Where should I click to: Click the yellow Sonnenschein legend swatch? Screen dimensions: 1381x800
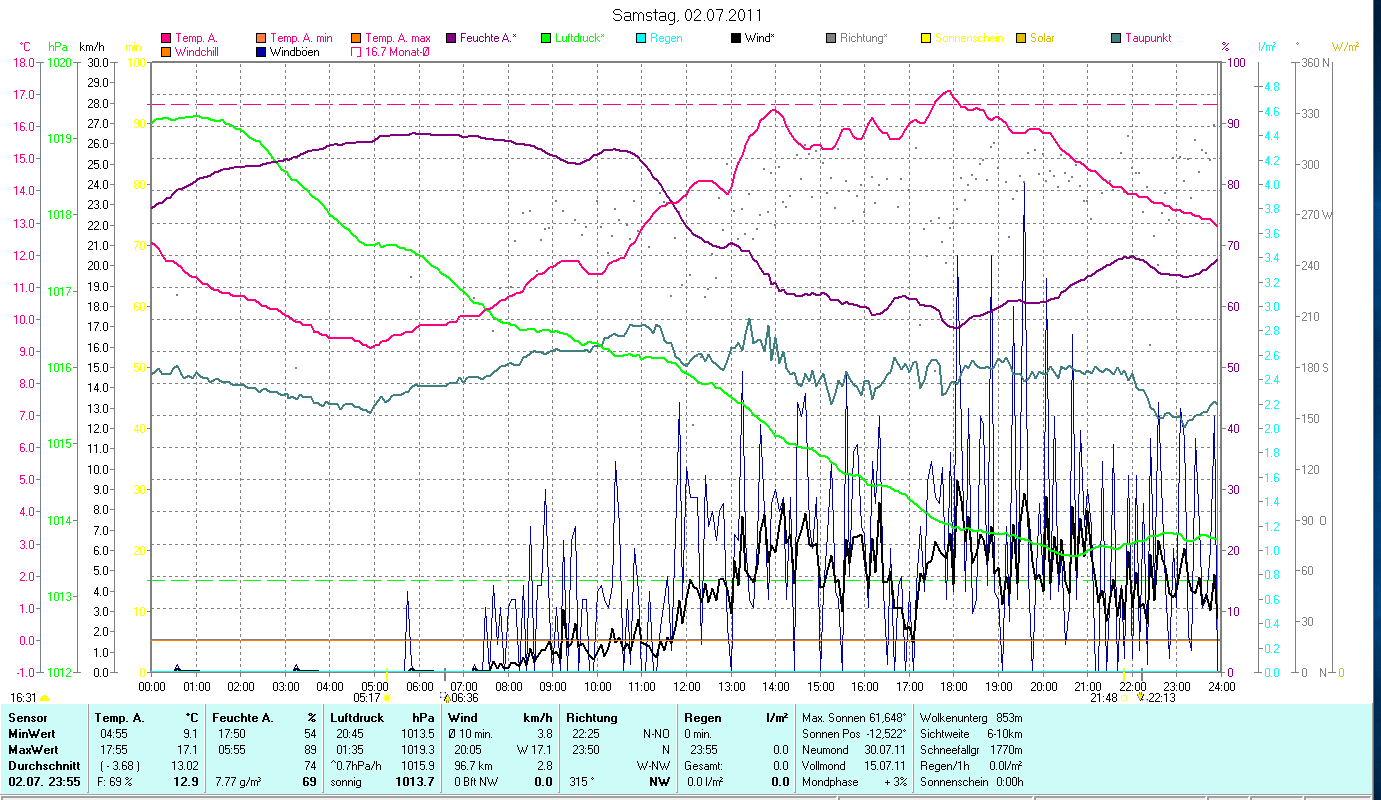pyautogui.click(x=926, y=38)
